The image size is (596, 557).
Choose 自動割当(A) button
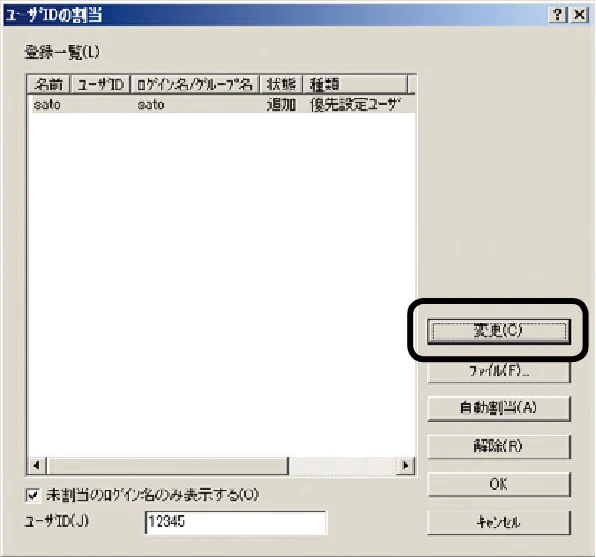point(499,408)
